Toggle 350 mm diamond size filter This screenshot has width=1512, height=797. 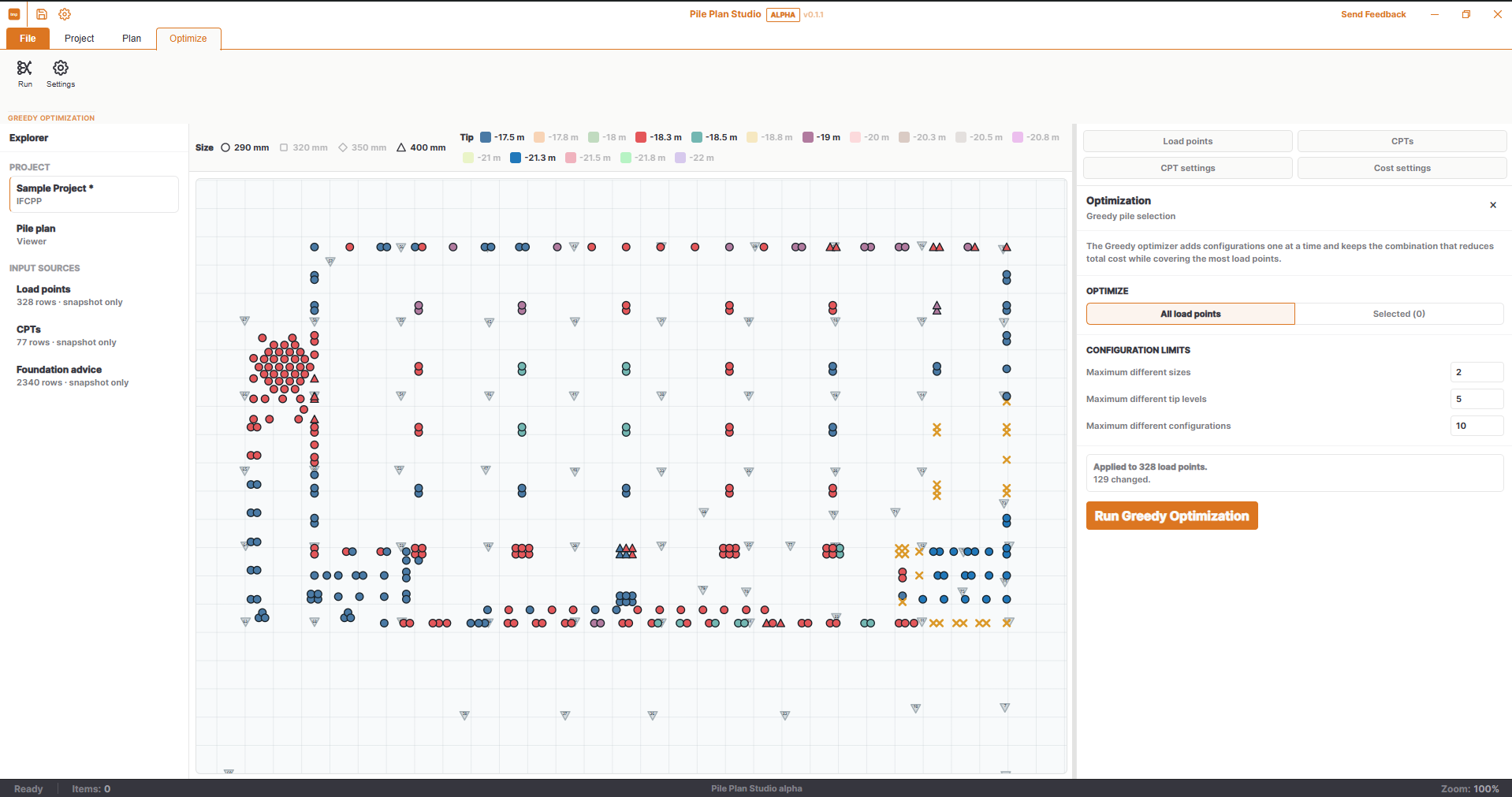[363, 147]
